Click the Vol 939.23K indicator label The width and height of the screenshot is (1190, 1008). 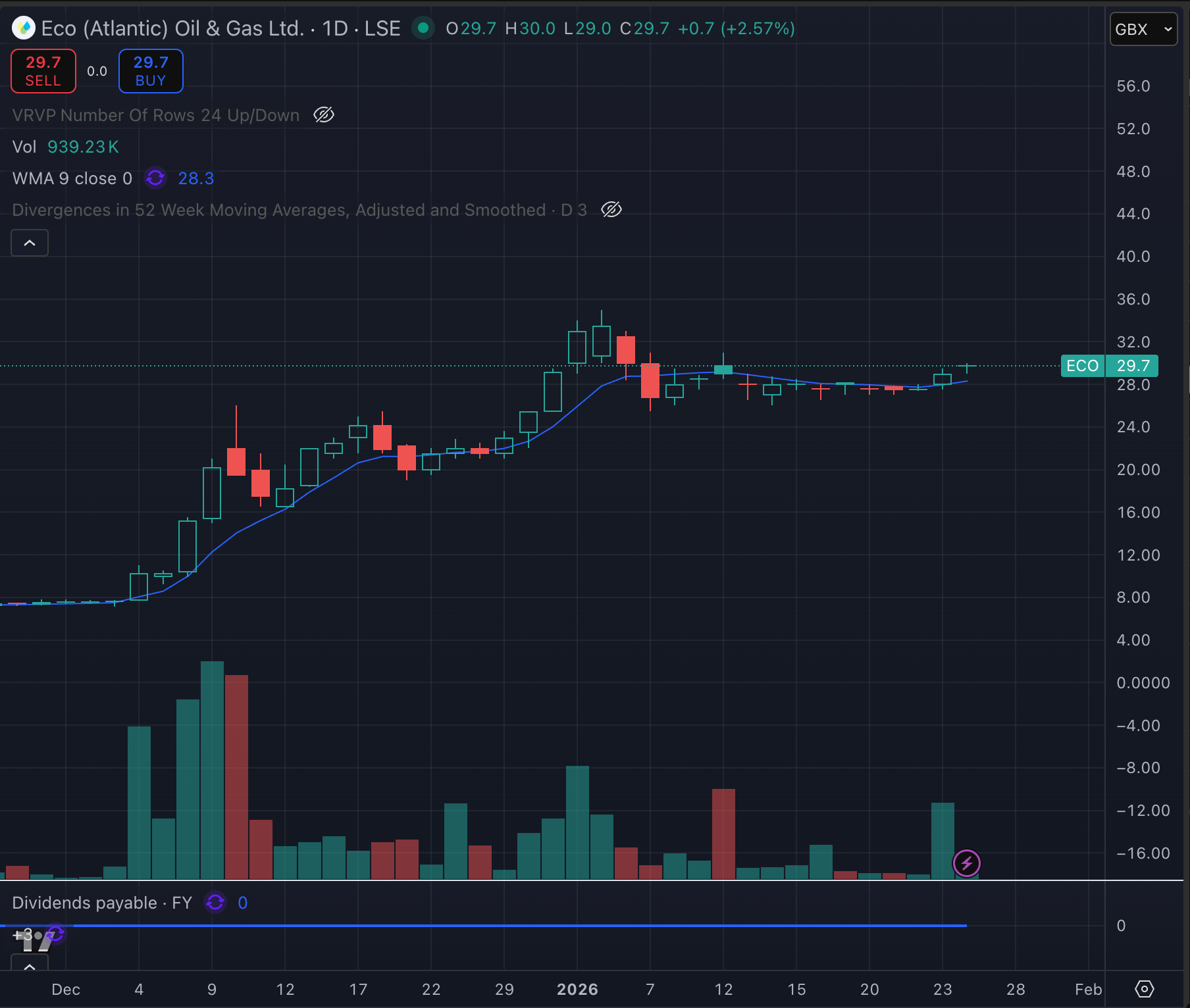coord(65,147)
